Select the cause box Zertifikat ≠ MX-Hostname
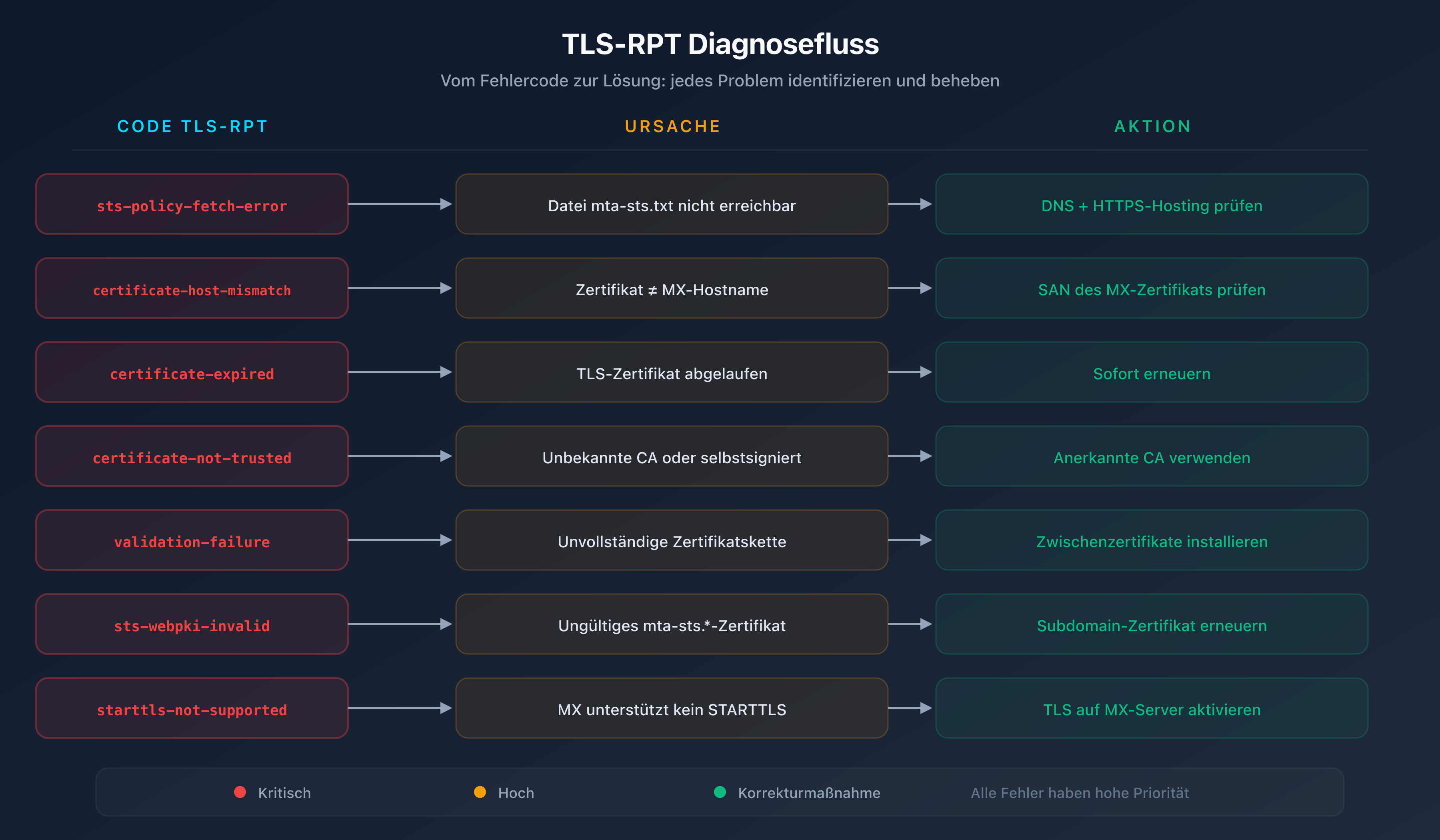Viewport: 1440px width, 840px height. pyautogui.click(x=672, y=288)
